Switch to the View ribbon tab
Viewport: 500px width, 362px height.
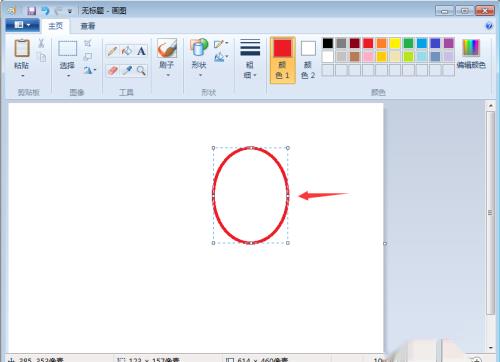coord(88,26)
